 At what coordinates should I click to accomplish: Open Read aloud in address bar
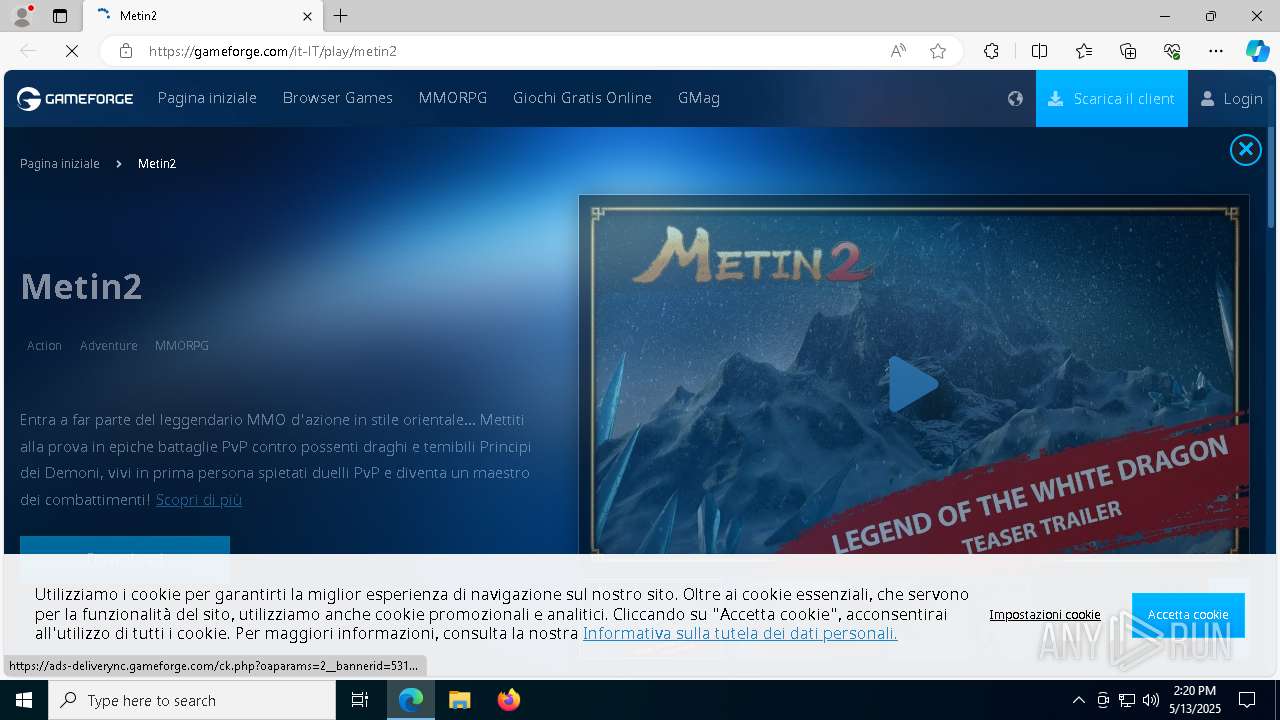898,51
